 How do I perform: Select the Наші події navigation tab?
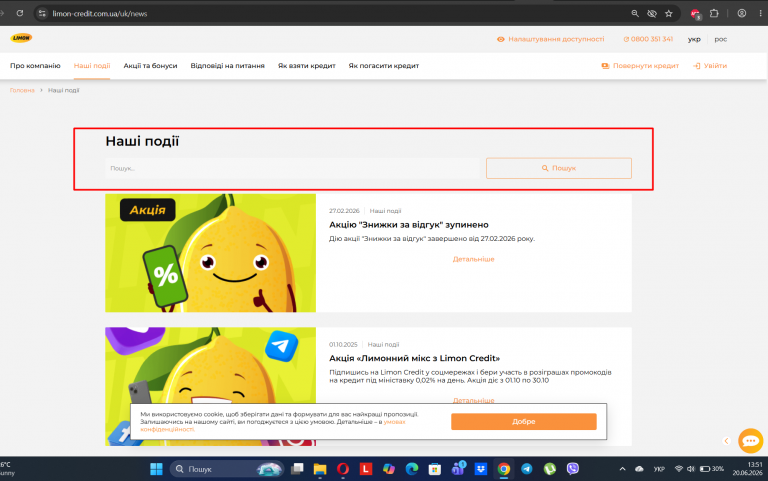(x=92, y=66)
